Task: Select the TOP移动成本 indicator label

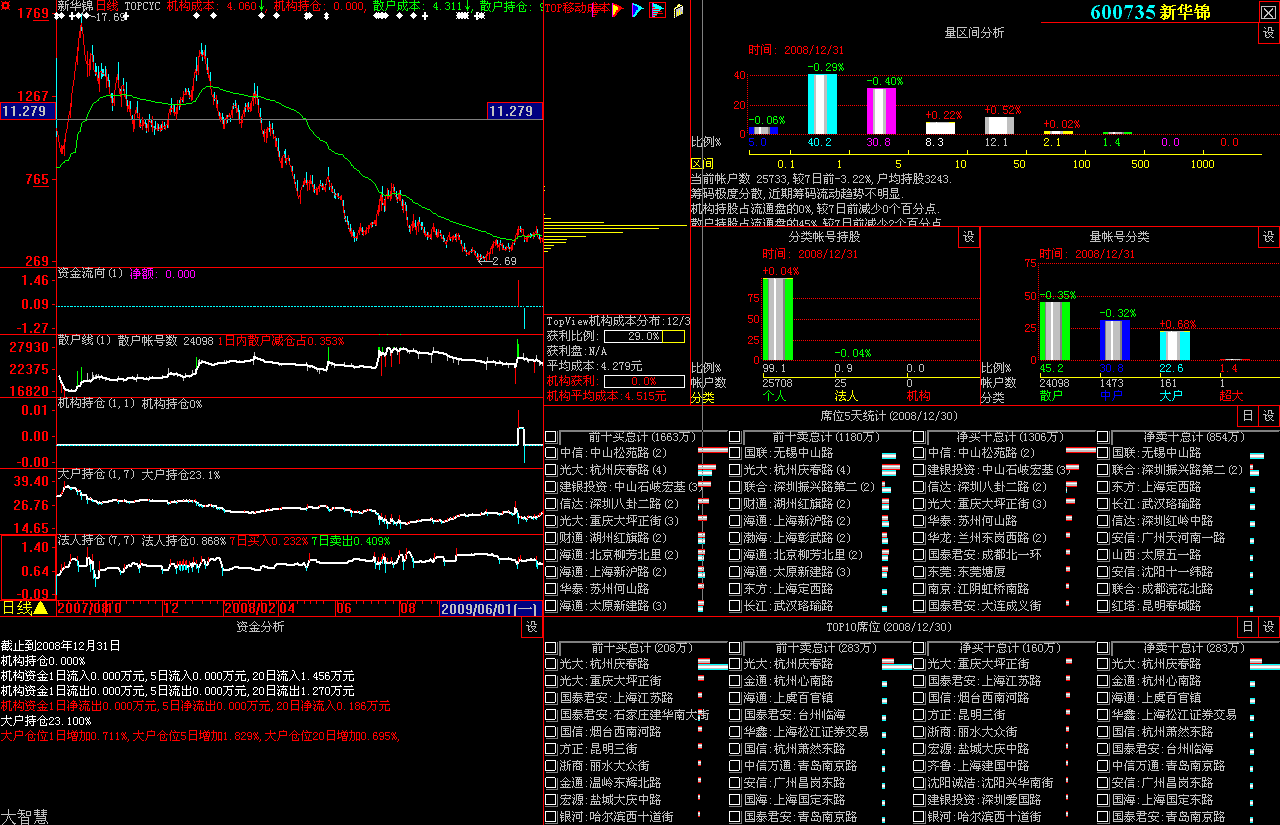Action: tap(574, 8)
